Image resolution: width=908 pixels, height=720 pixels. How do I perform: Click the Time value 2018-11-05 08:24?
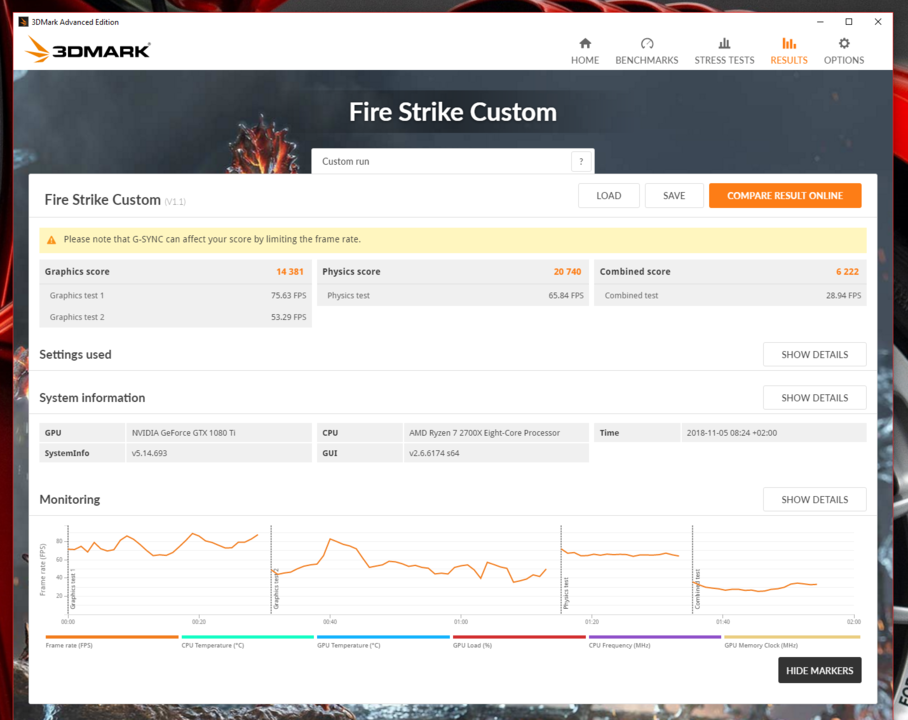731,433
